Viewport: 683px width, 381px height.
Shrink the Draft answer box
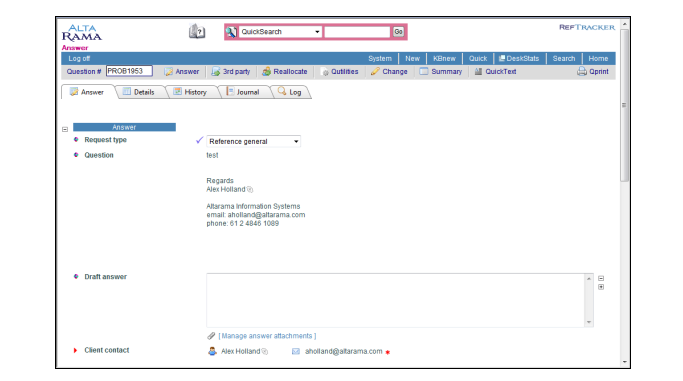[601, 278]
